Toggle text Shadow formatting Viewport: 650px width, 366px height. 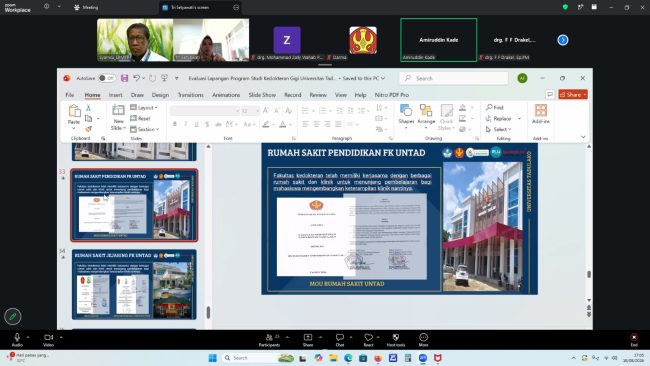207,124
